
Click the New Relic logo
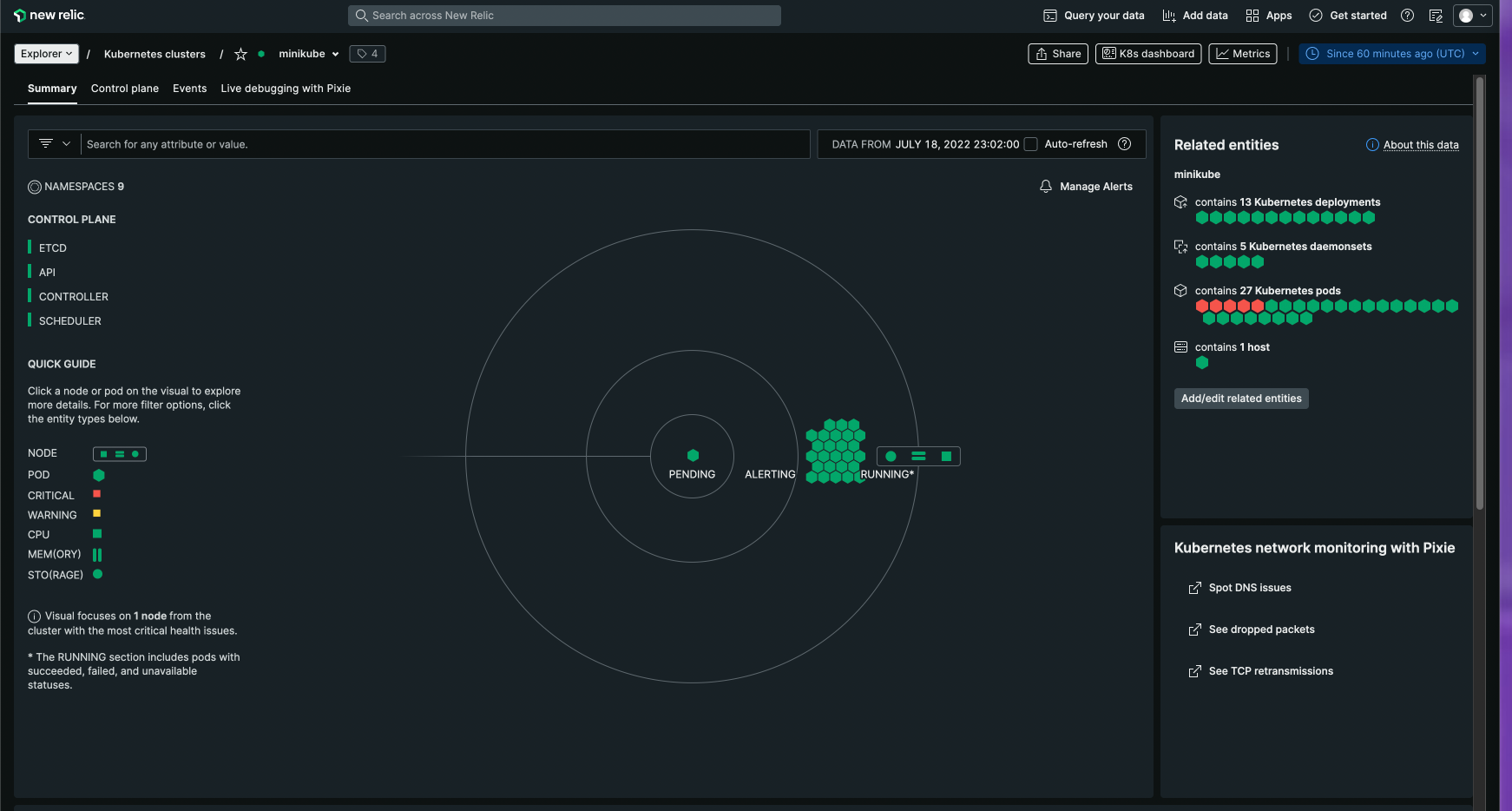(x=49, y=15)
